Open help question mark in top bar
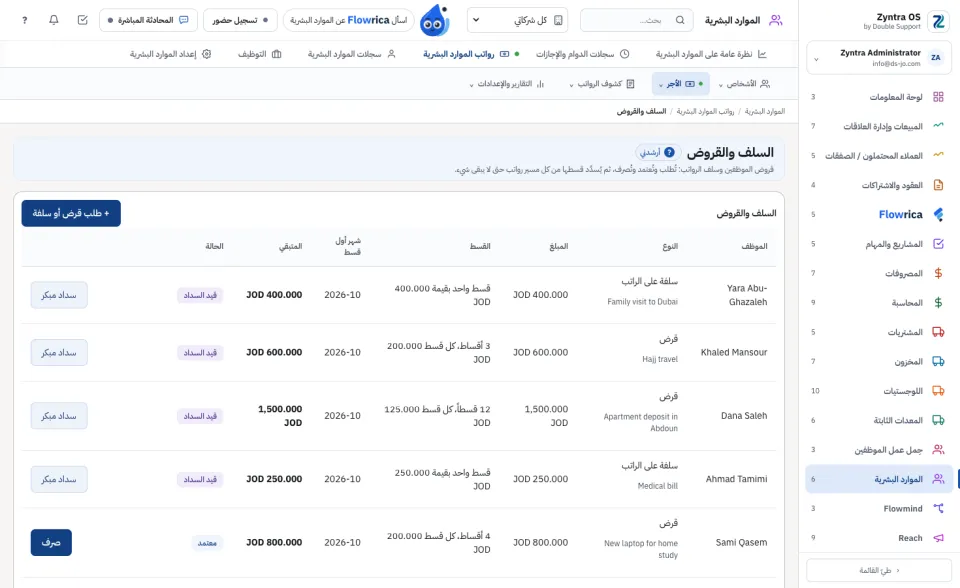 (24, 20)
